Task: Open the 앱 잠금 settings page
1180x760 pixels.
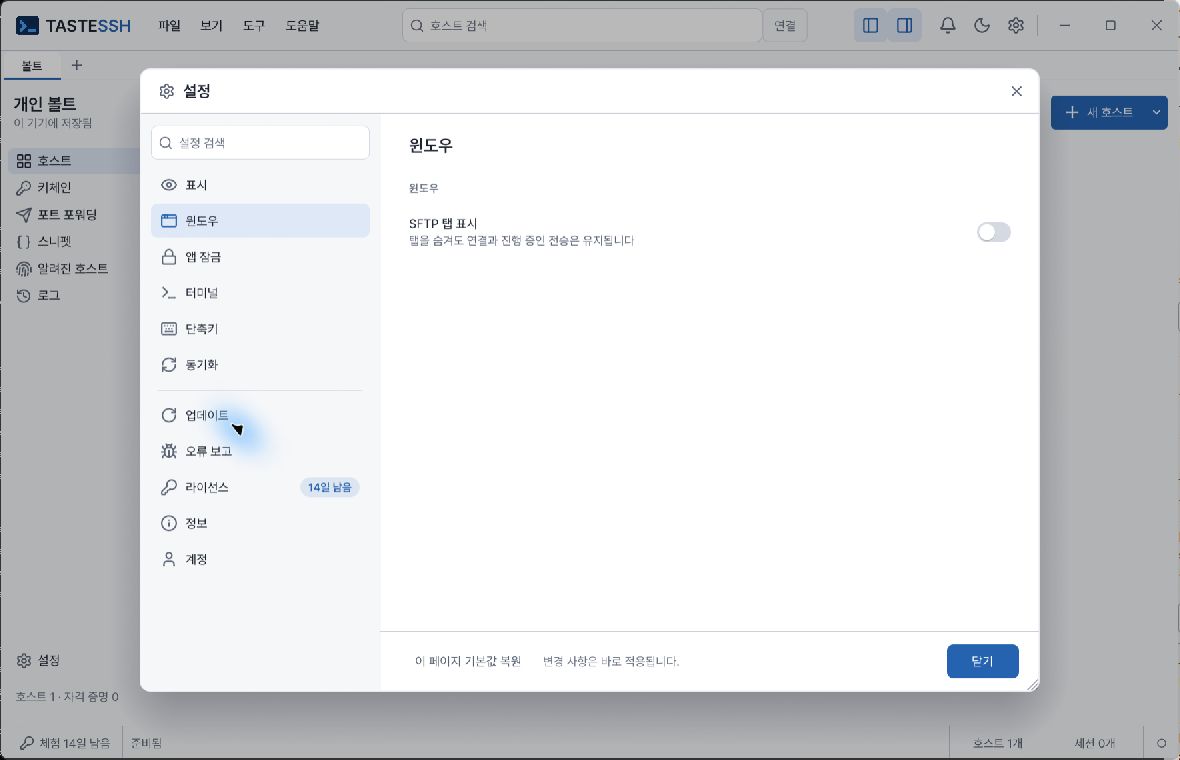Action: tap(260, 257)
